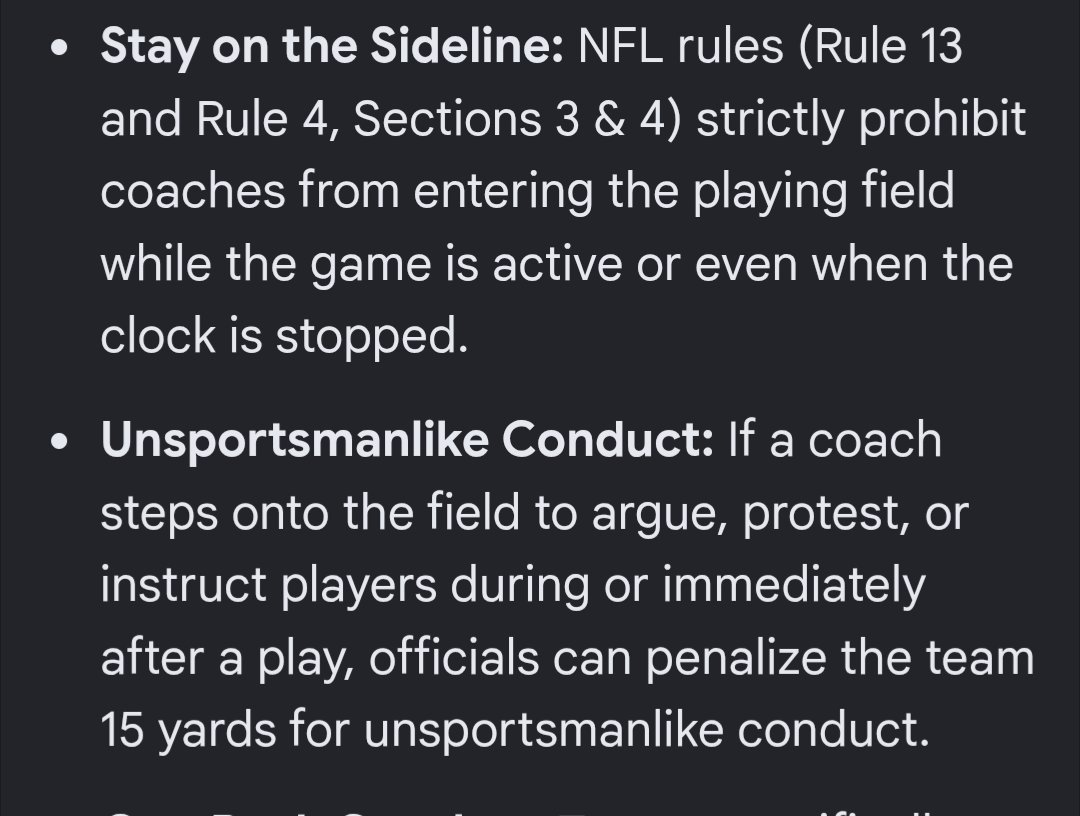
Task: Click the bold 'Unsportsmanlike Conduct:' heading
Action: pos(408,439)
